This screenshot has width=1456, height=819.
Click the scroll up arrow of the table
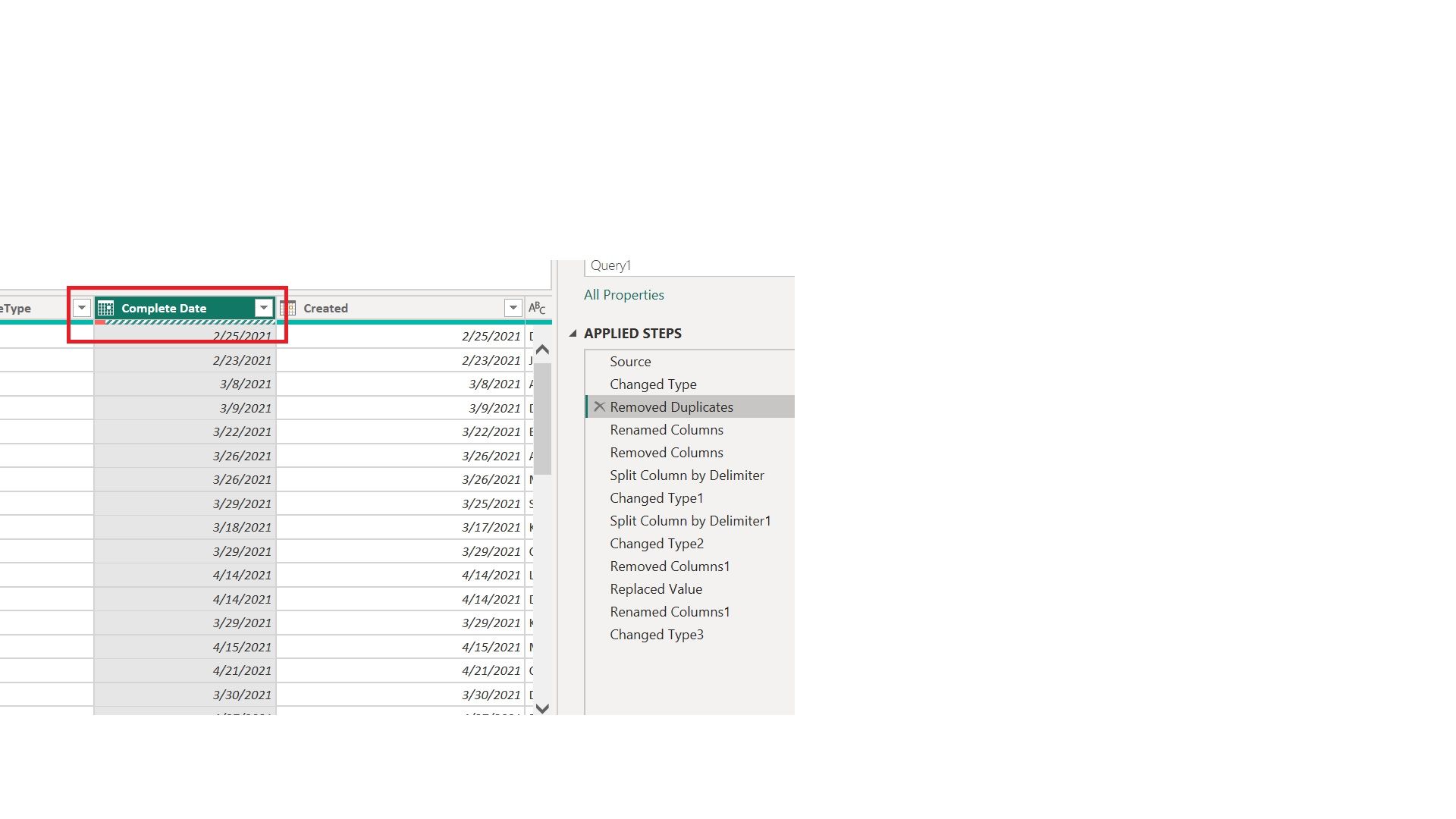coord(542,350)
